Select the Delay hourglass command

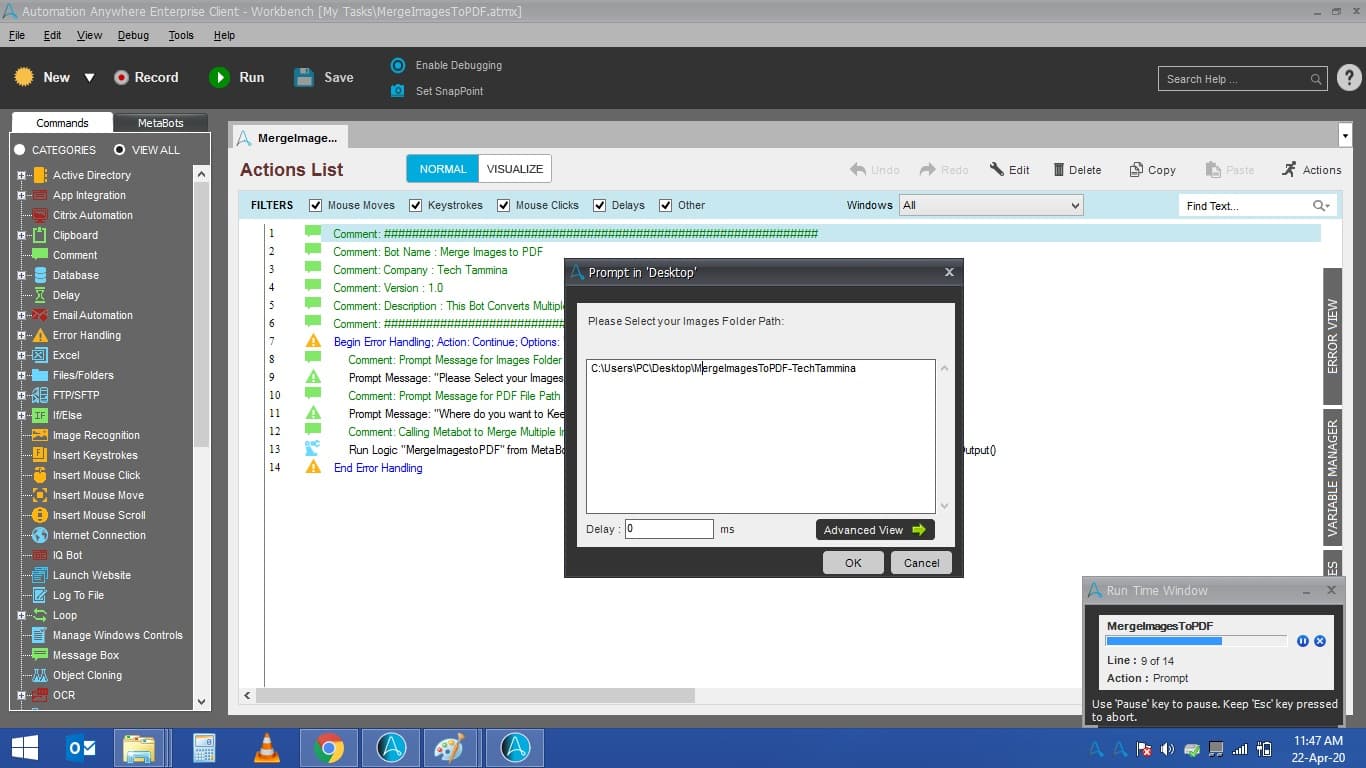[x=40, y=295]
